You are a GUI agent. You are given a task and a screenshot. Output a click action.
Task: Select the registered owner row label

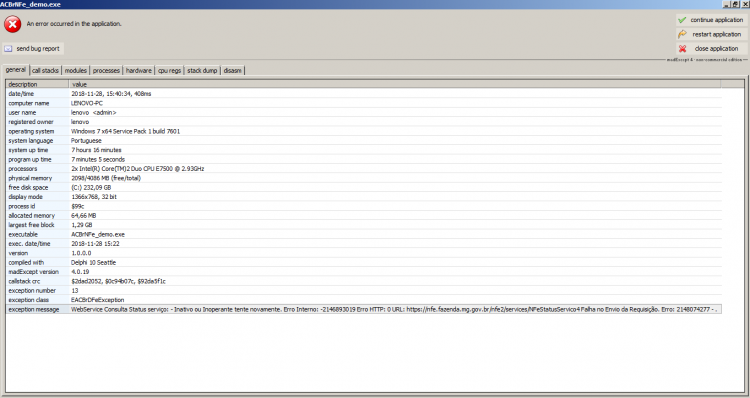click(31, 122)
